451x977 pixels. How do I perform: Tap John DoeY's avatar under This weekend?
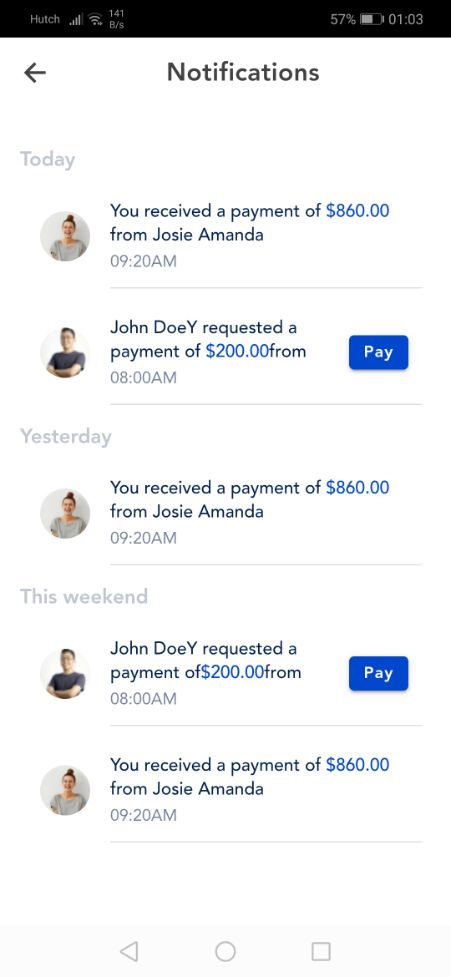tap(65, 674)
